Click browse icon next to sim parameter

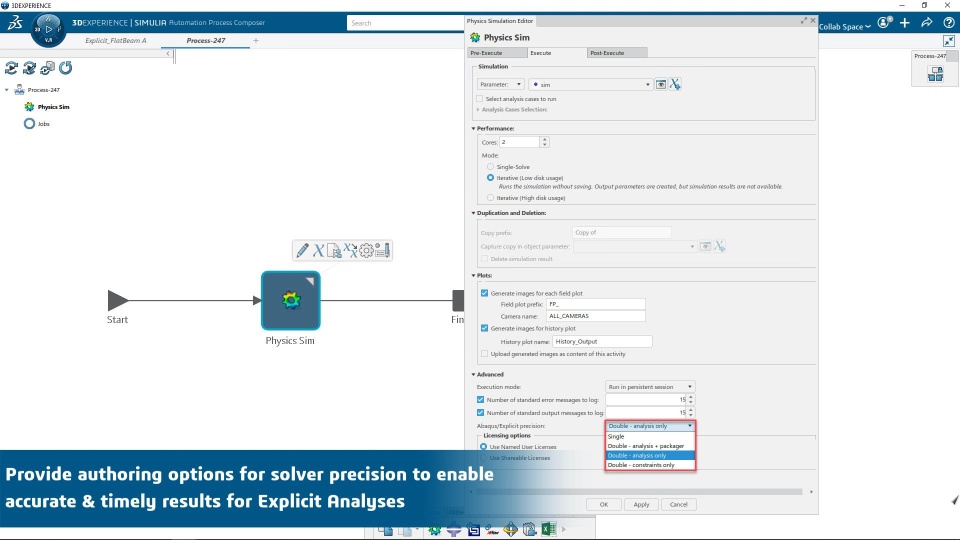[661, 84]
